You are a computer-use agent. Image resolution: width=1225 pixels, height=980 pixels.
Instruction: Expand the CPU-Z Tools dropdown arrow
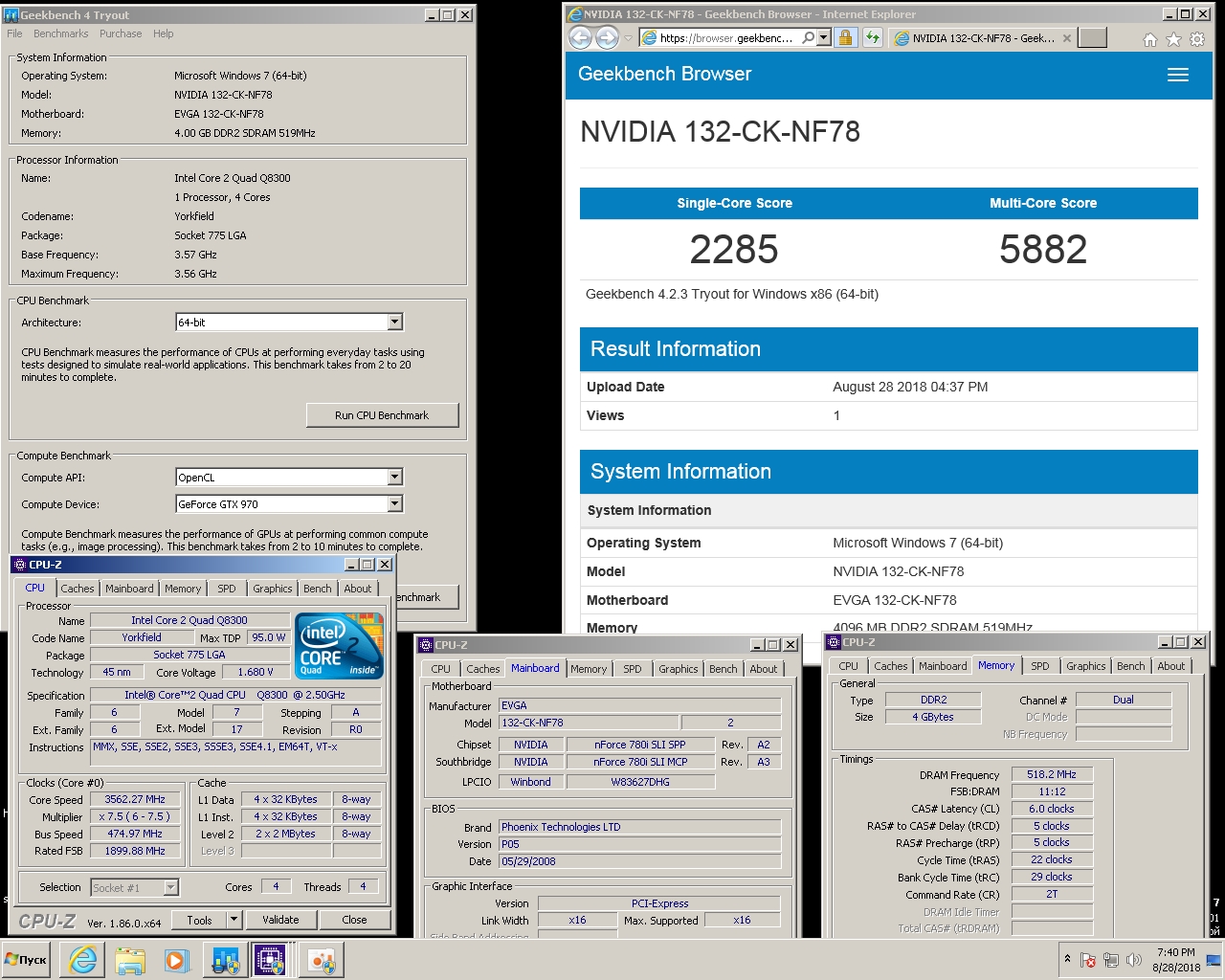(x=234, y=920)
